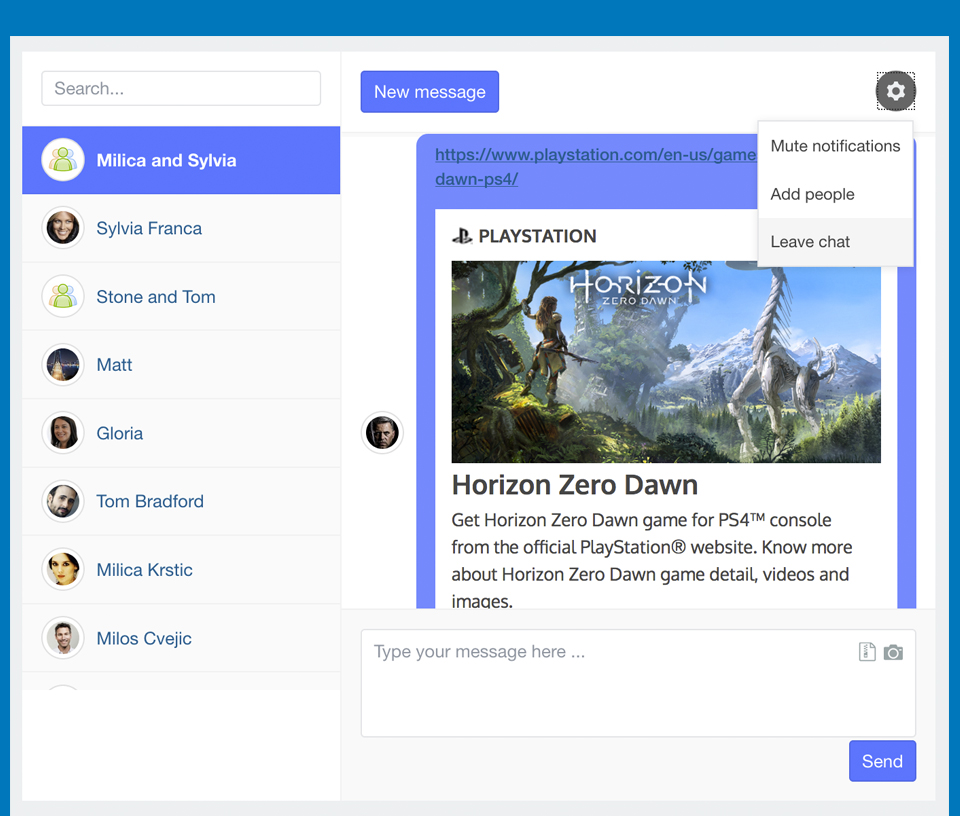Click Milica Krstic's avatar photo
Image resolution: width=960 pixels, height=816 pixels.
coord(62,569)
